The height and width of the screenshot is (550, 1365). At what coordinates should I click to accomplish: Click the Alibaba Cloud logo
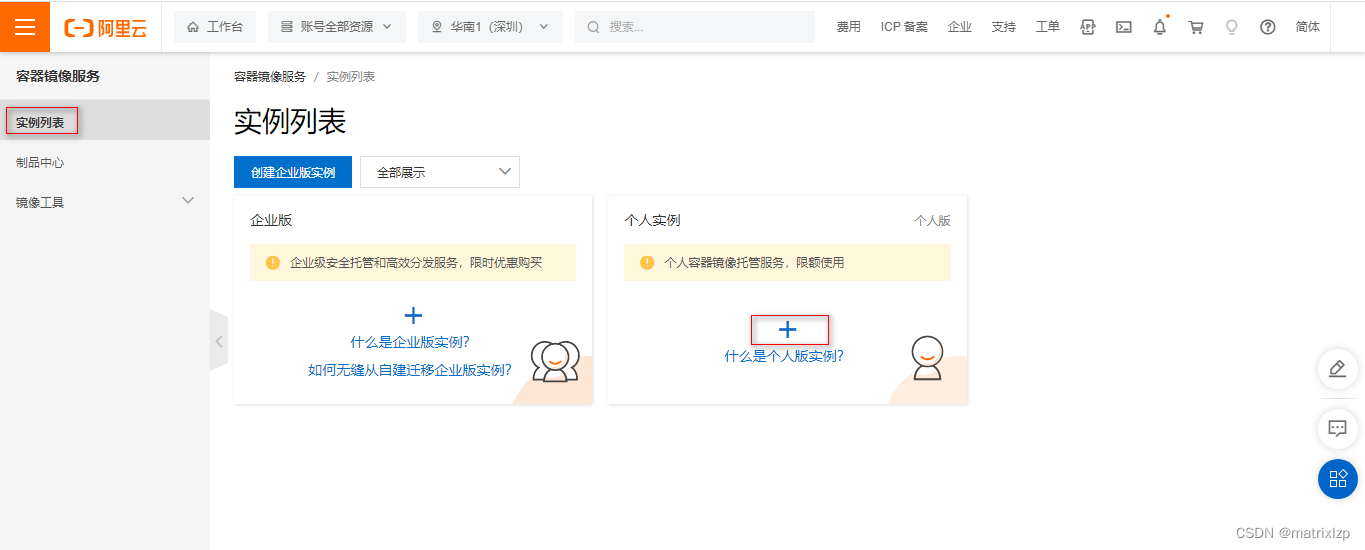point(105,27)
